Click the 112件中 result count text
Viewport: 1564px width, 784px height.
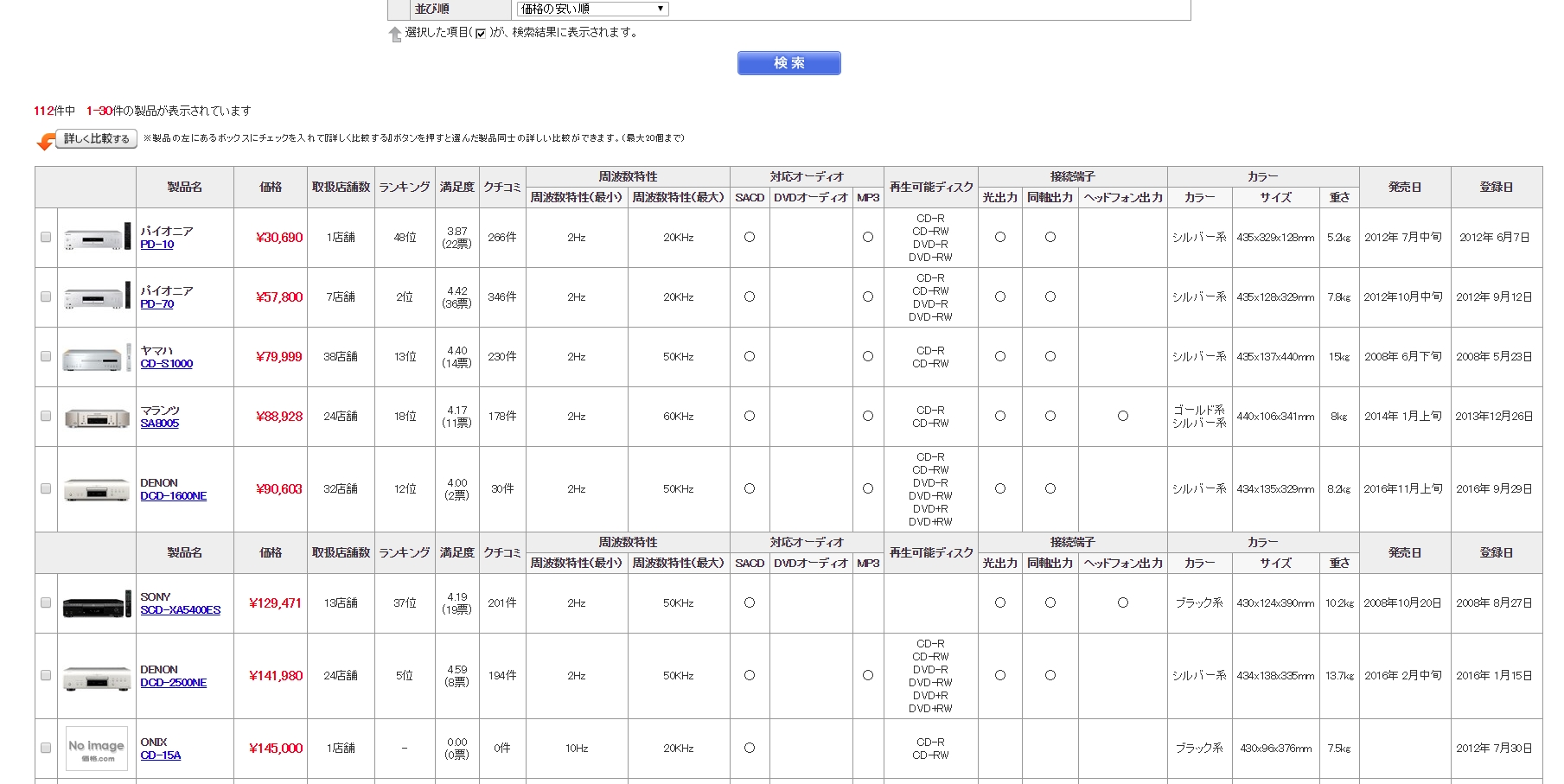tap(54, 111)
